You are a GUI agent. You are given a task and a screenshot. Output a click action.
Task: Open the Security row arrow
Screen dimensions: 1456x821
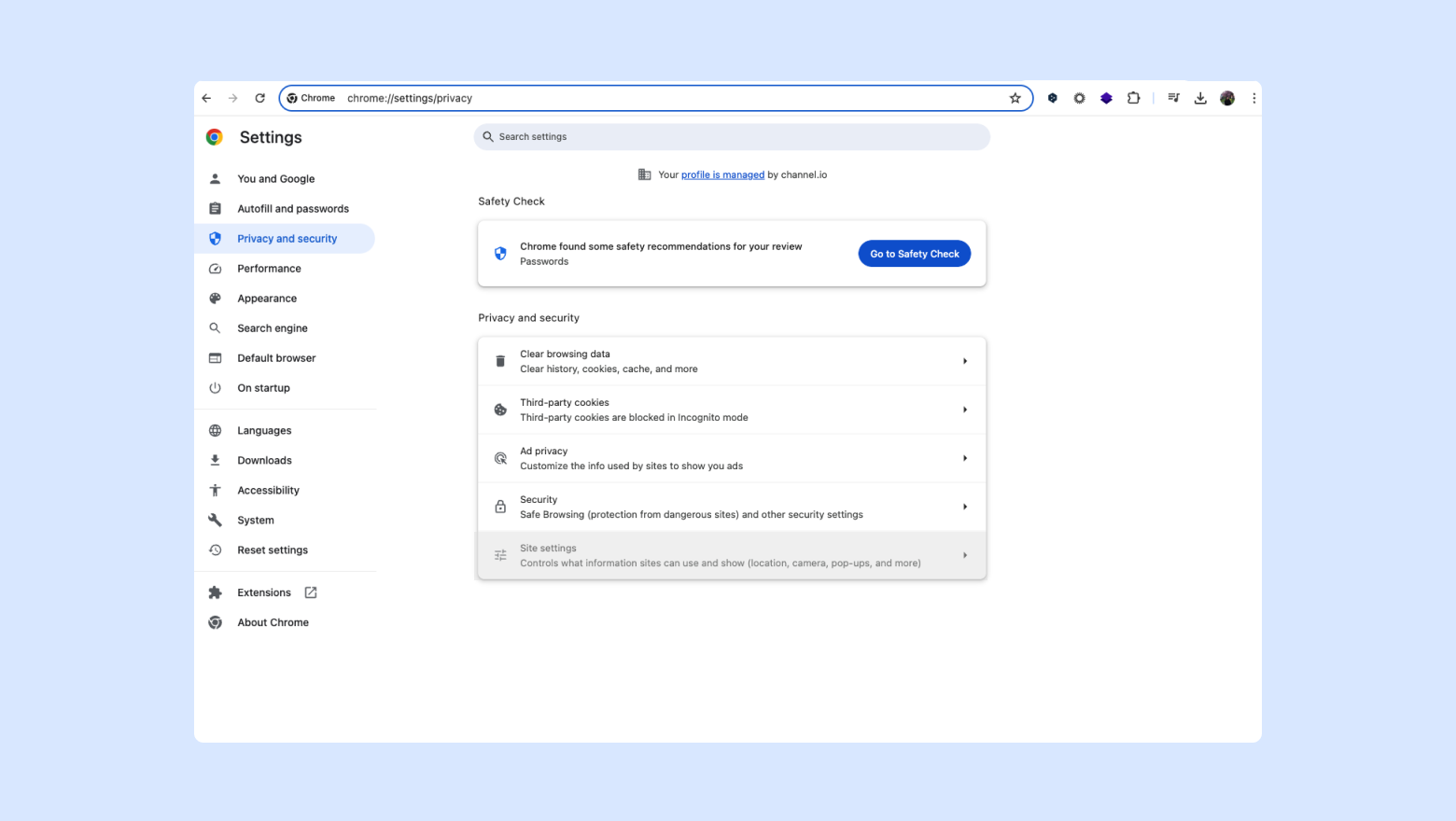coord(964,507)
